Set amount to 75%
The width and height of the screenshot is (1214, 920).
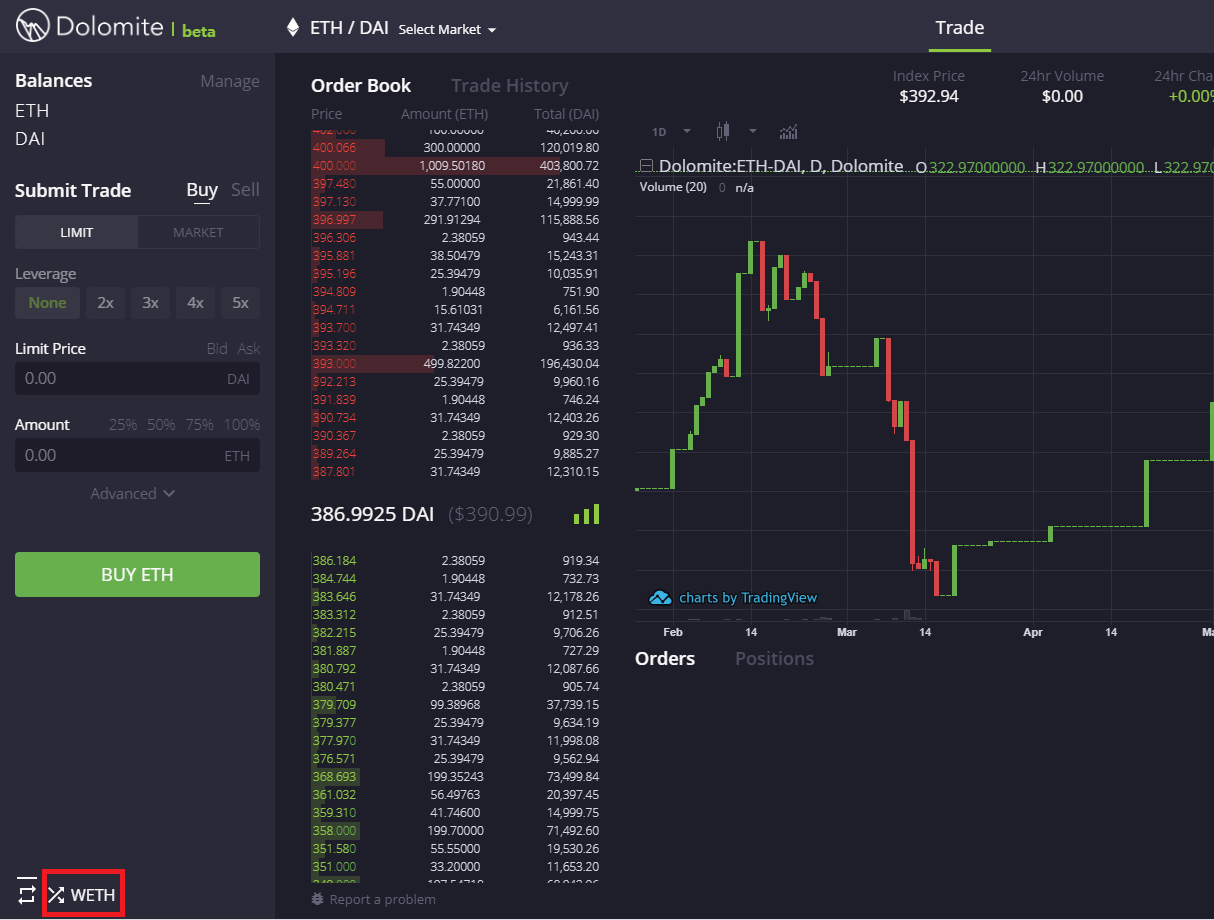click(199, 424)
